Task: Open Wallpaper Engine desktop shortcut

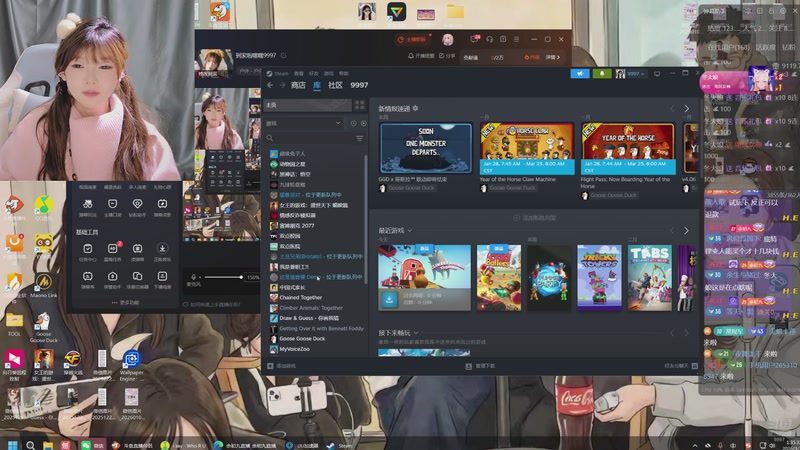Action: tap(132, 366)
